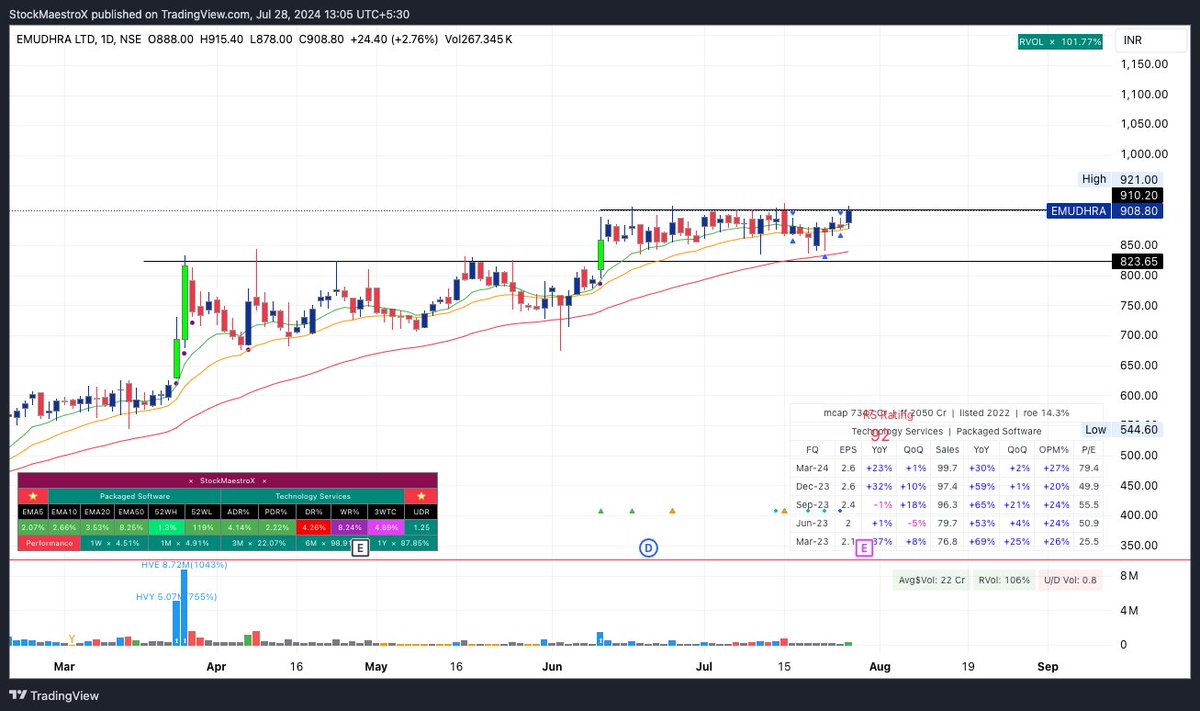The height and width of the screenshot is (711, 1200).
Task: Click the 3M × 22.07% performance cell
Action: [x=258, y=543]
